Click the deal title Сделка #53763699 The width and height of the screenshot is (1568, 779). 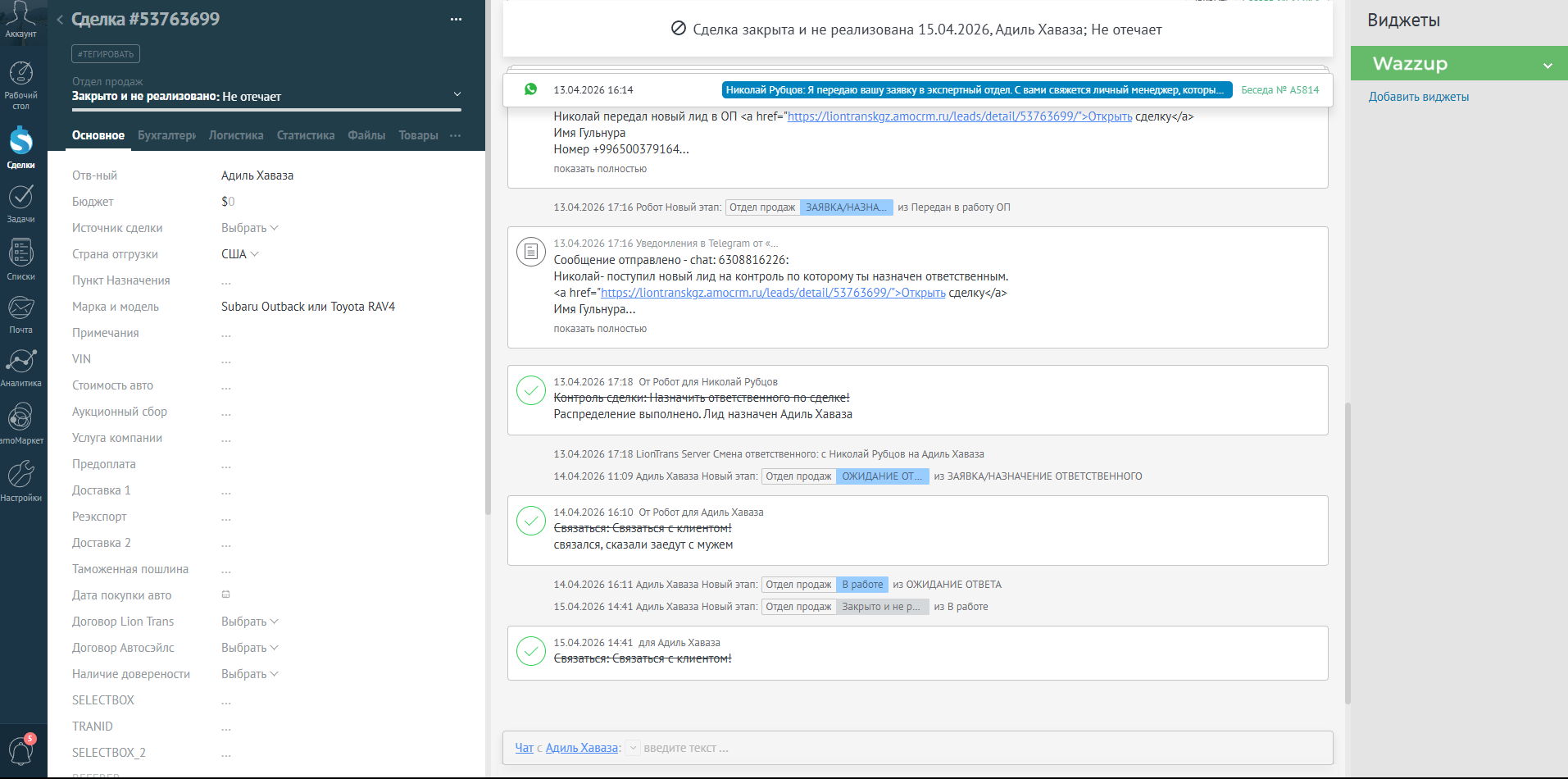[146, 19]
